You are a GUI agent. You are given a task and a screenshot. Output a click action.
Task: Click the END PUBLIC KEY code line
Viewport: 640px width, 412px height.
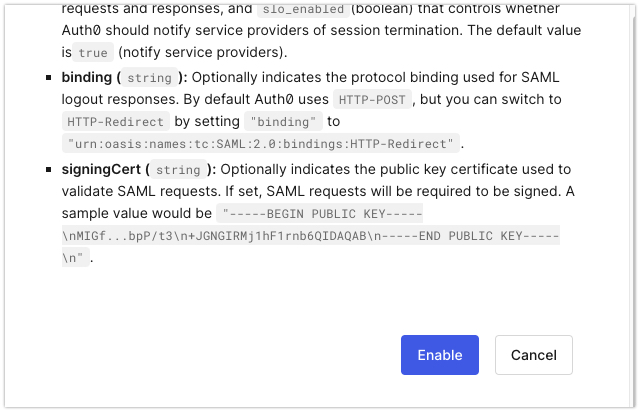(311, 236)
